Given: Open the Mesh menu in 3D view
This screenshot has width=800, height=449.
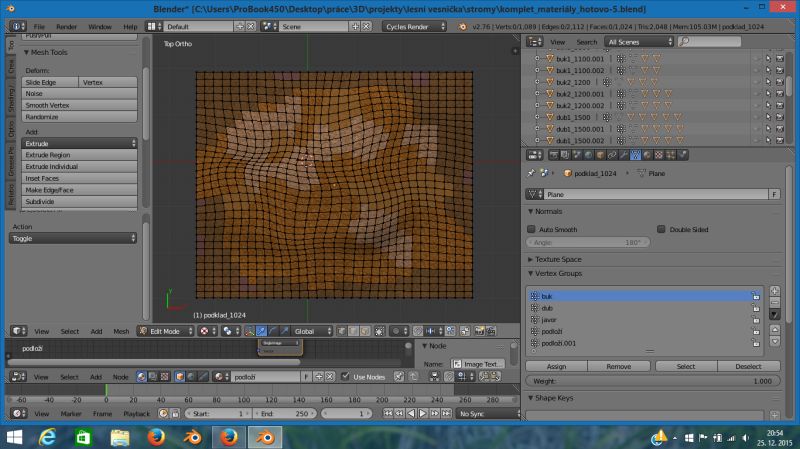Looking at the screenshot, I should click(x=121, y=331).
